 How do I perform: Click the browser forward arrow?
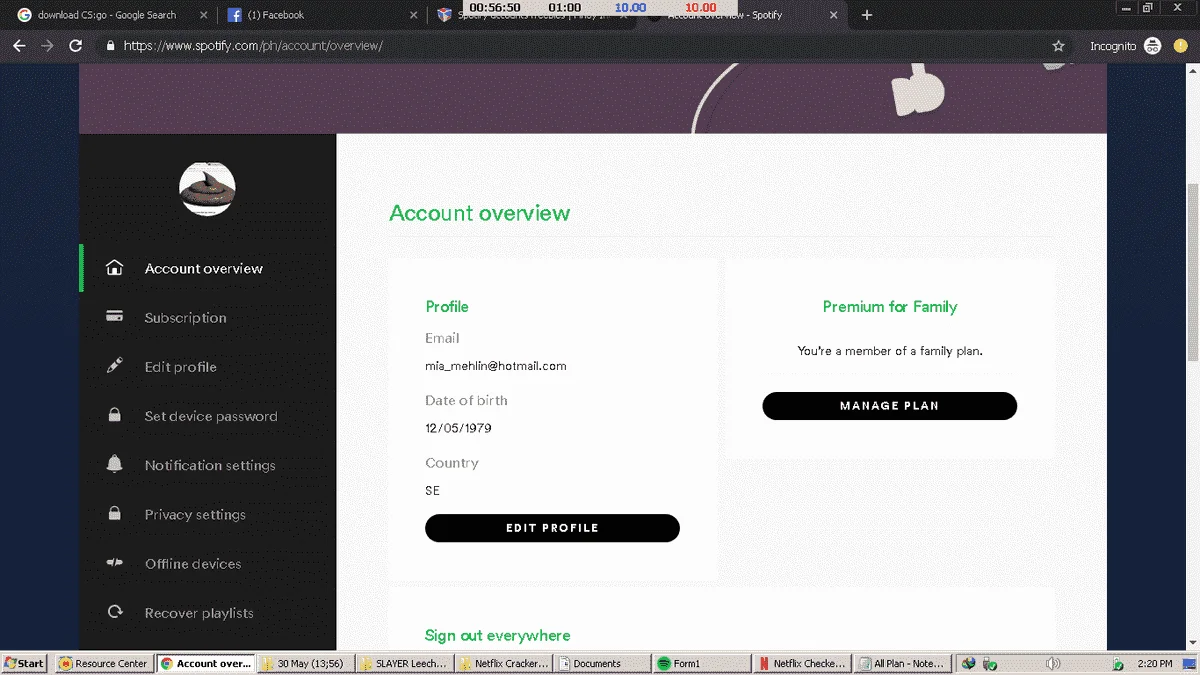tap(47, 46)
